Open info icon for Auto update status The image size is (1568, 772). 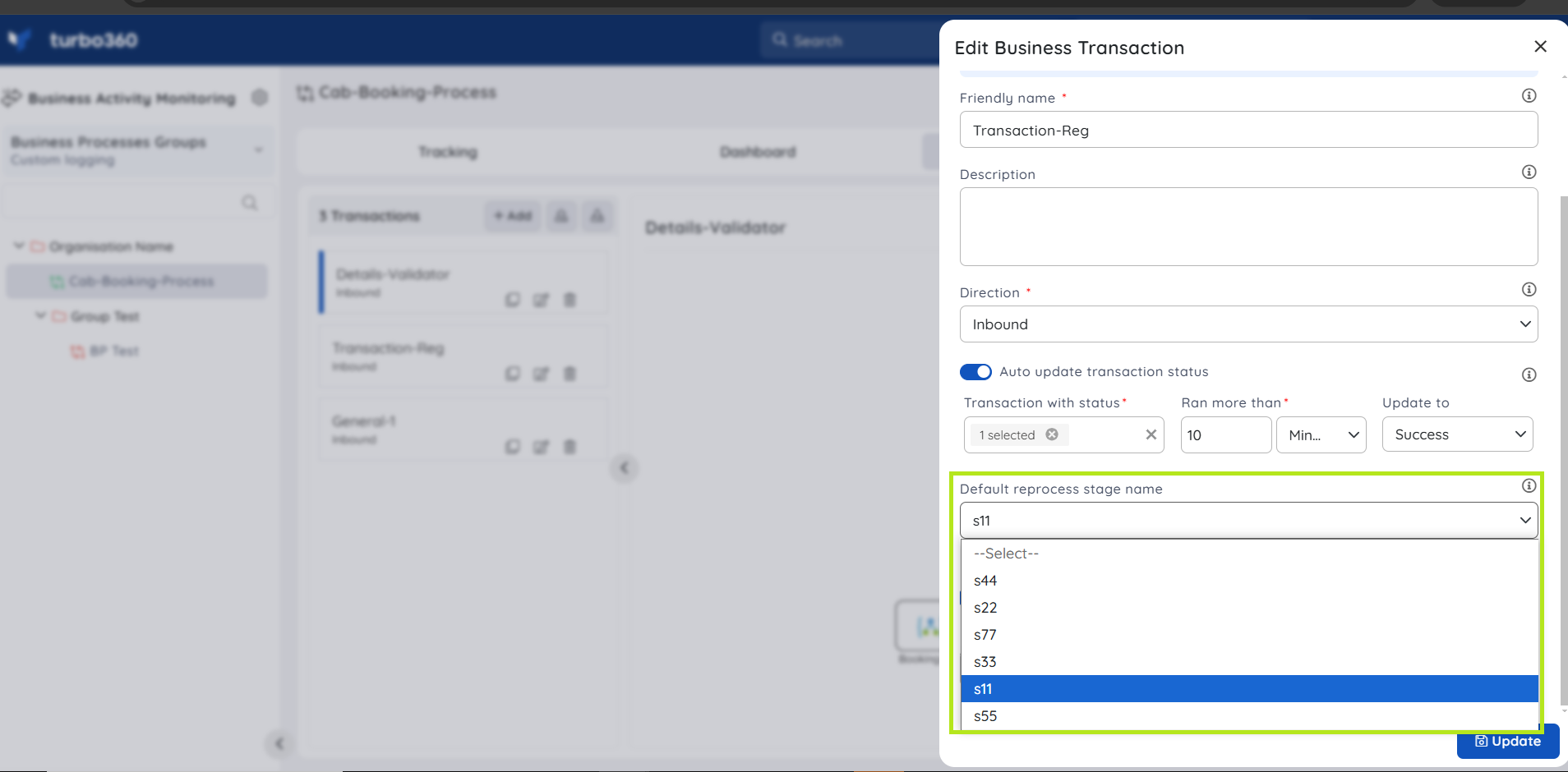(x=1529, y=375)
